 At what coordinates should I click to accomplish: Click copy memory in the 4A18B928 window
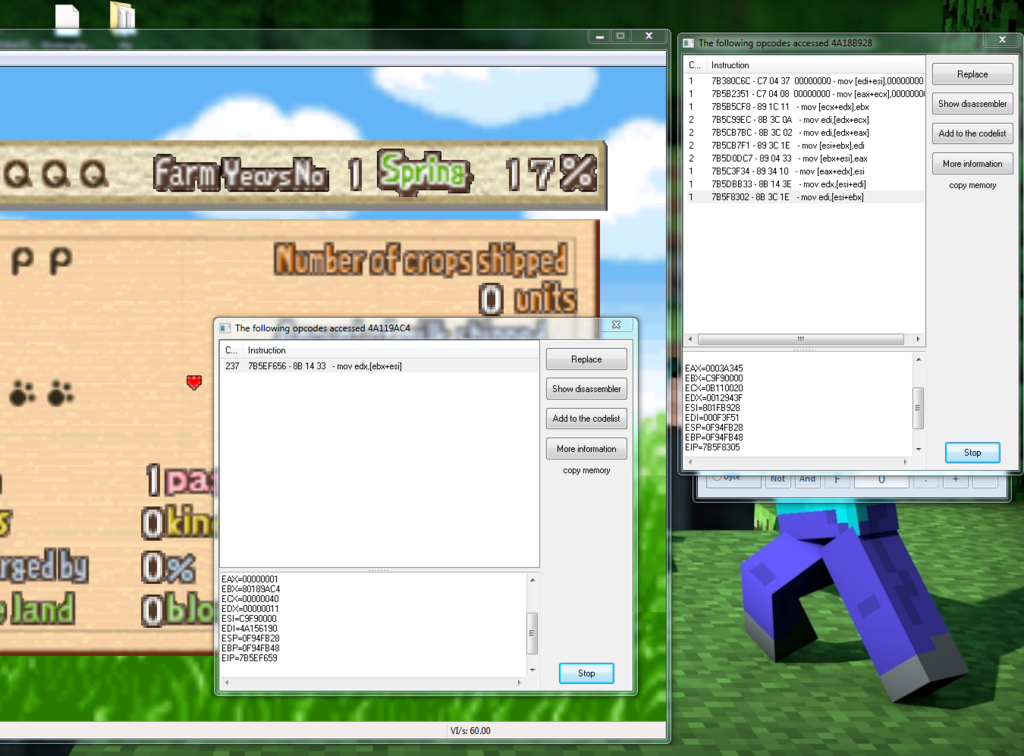(972, 185)
